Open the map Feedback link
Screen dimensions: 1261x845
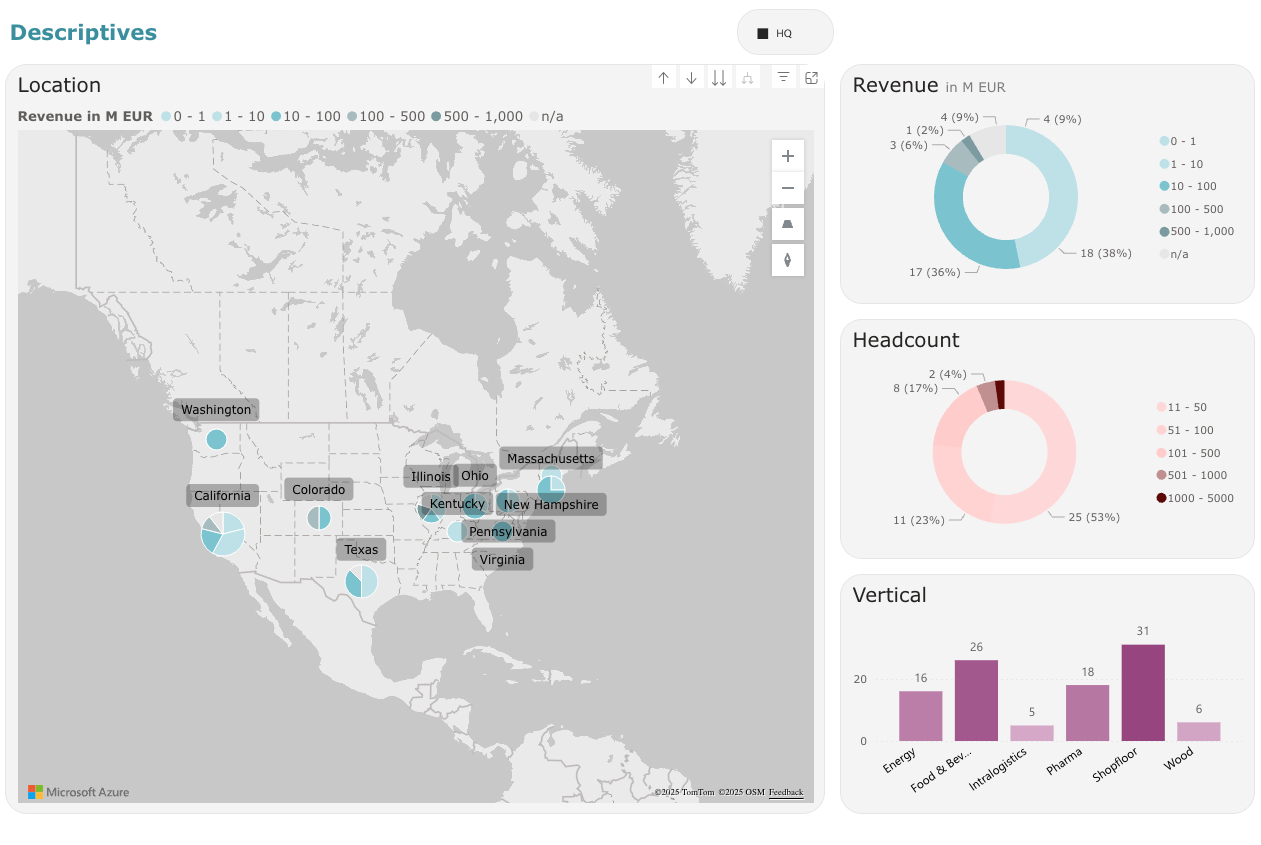coord(785,792)
